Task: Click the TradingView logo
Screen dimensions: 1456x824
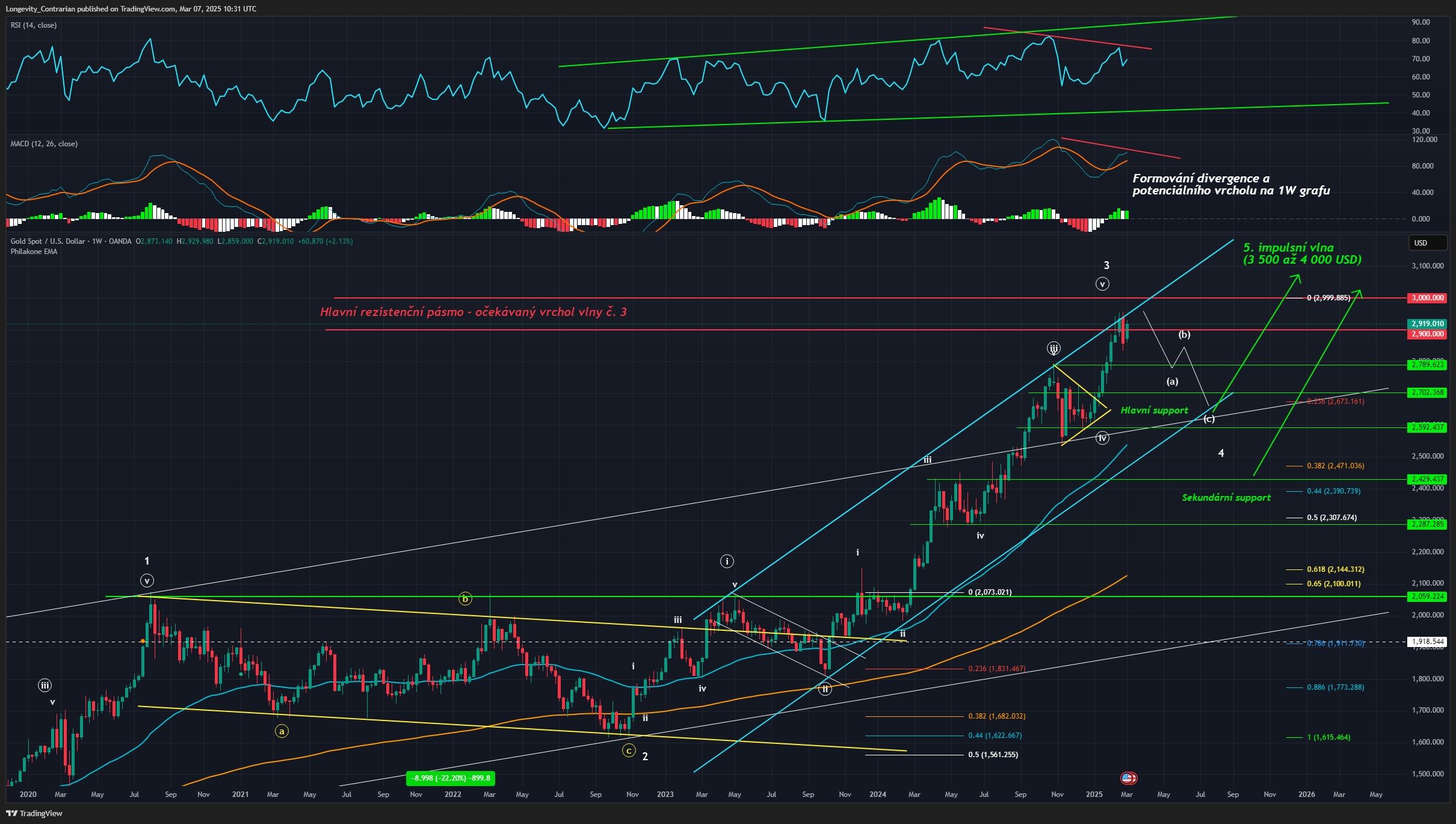Action: pos(34,813)
